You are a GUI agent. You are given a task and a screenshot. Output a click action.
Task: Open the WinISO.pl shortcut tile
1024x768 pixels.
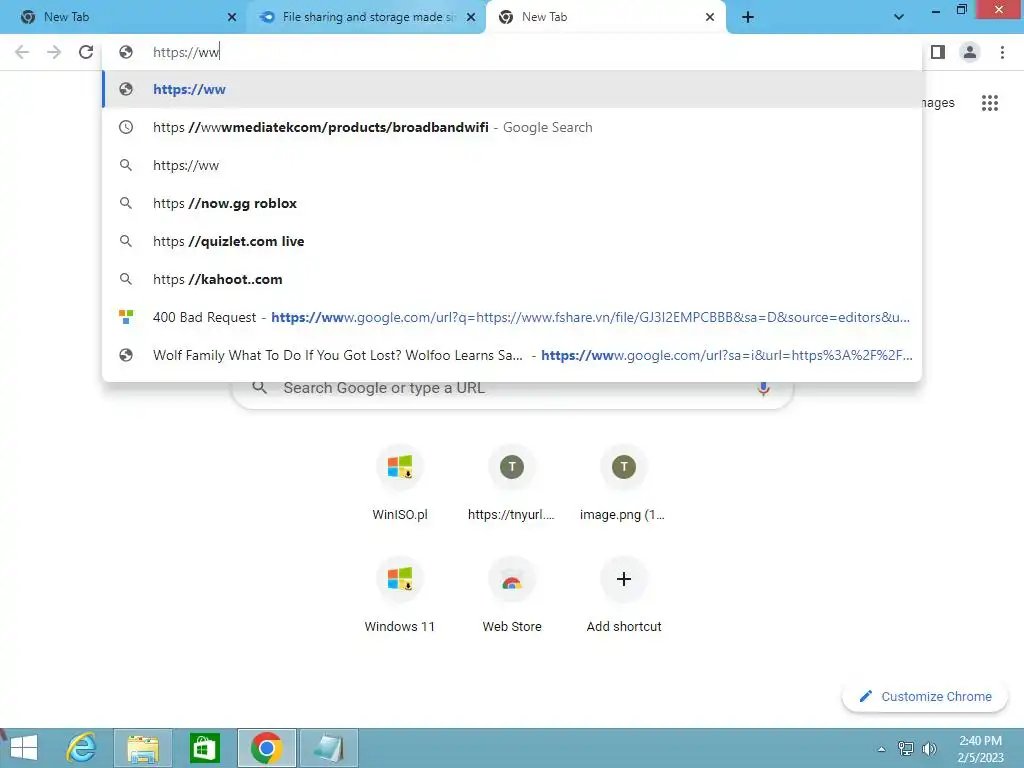click(400, 483)
